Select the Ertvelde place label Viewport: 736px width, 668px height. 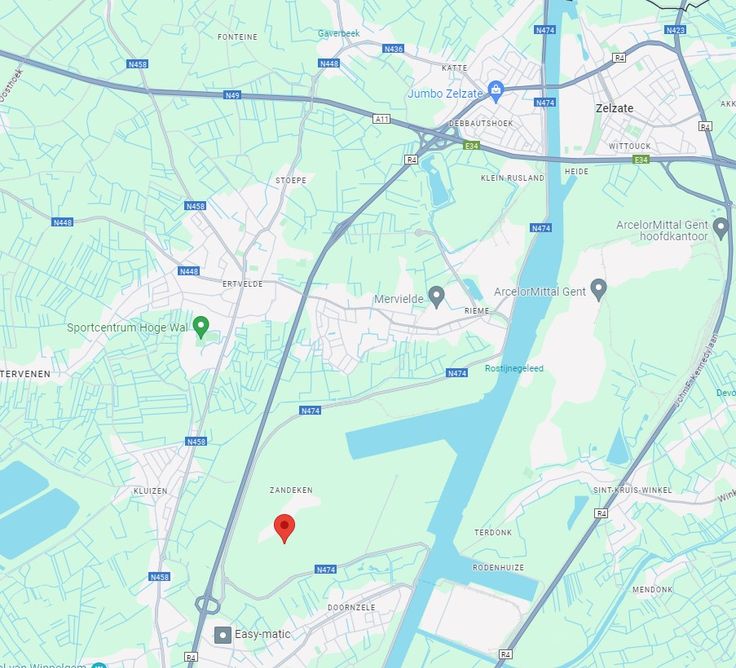243,284
